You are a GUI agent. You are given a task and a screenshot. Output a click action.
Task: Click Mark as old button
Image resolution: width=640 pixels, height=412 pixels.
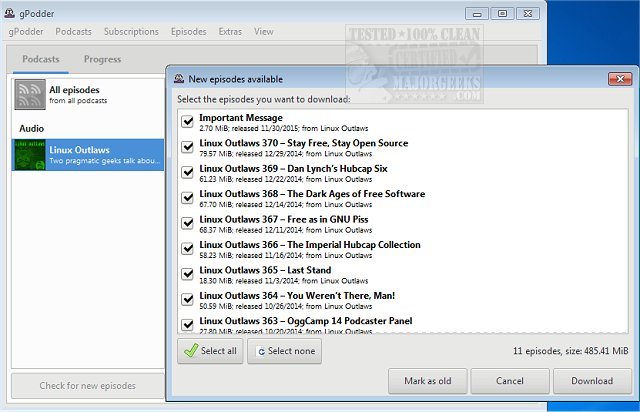click(428, 381)
